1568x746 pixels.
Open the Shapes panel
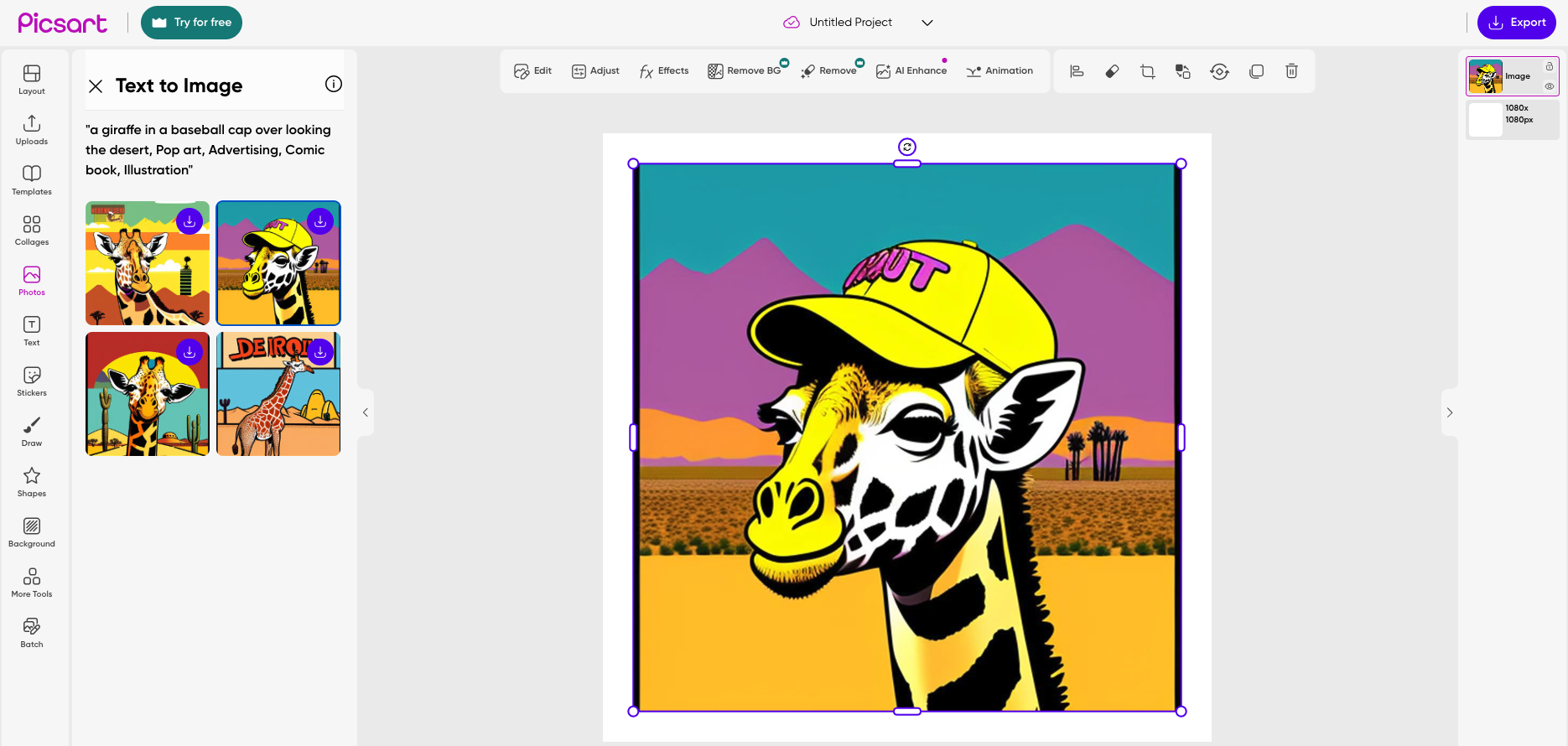tap(32, 482)
